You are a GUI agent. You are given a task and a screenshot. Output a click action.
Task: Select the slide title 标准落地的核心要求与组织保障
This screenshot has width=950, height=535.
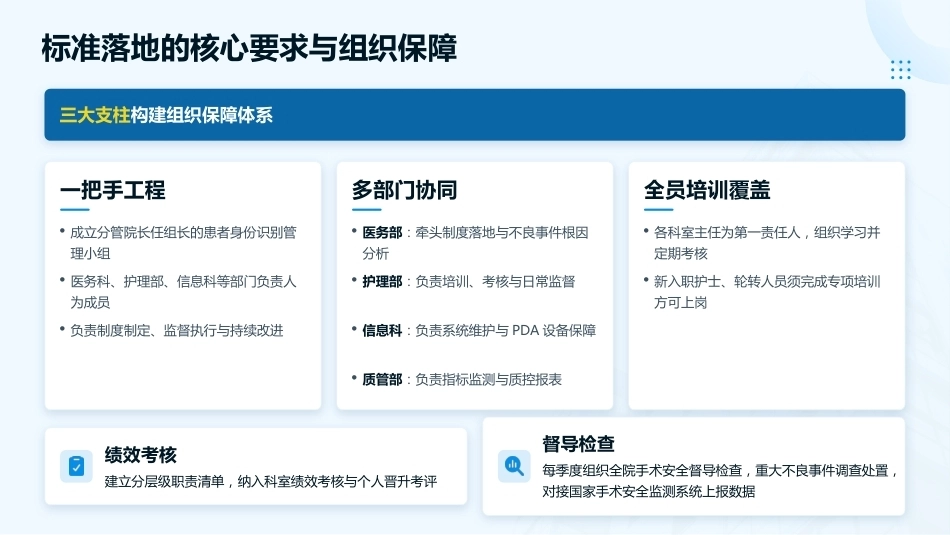[249, 48]
